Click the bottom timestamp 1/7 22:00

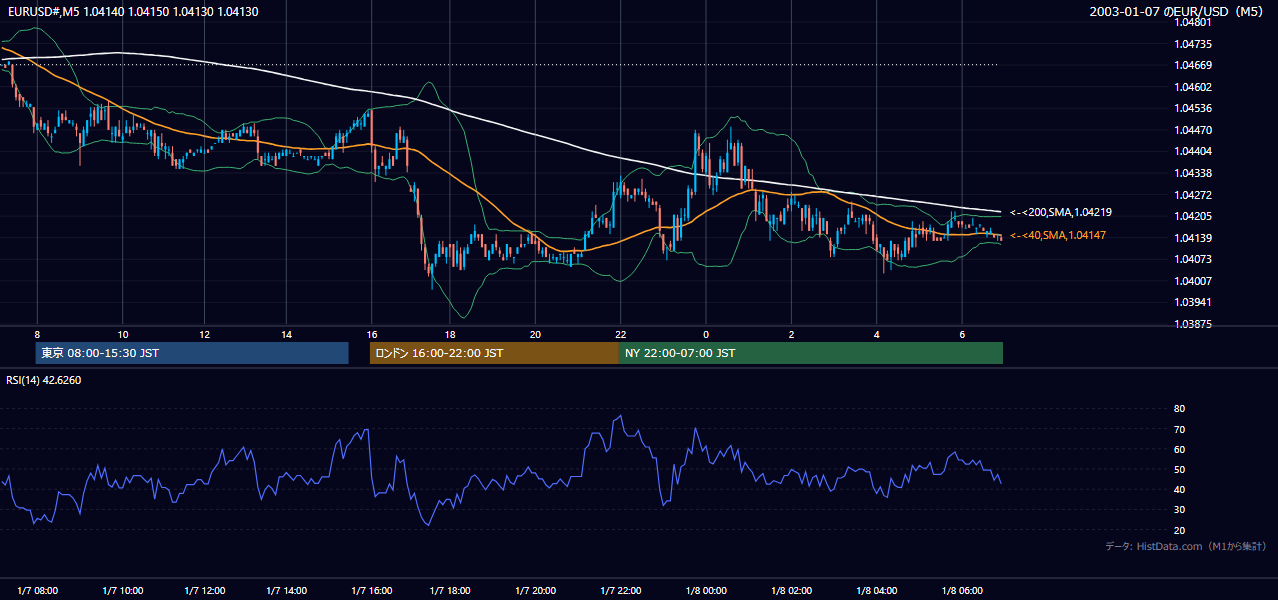620,590
